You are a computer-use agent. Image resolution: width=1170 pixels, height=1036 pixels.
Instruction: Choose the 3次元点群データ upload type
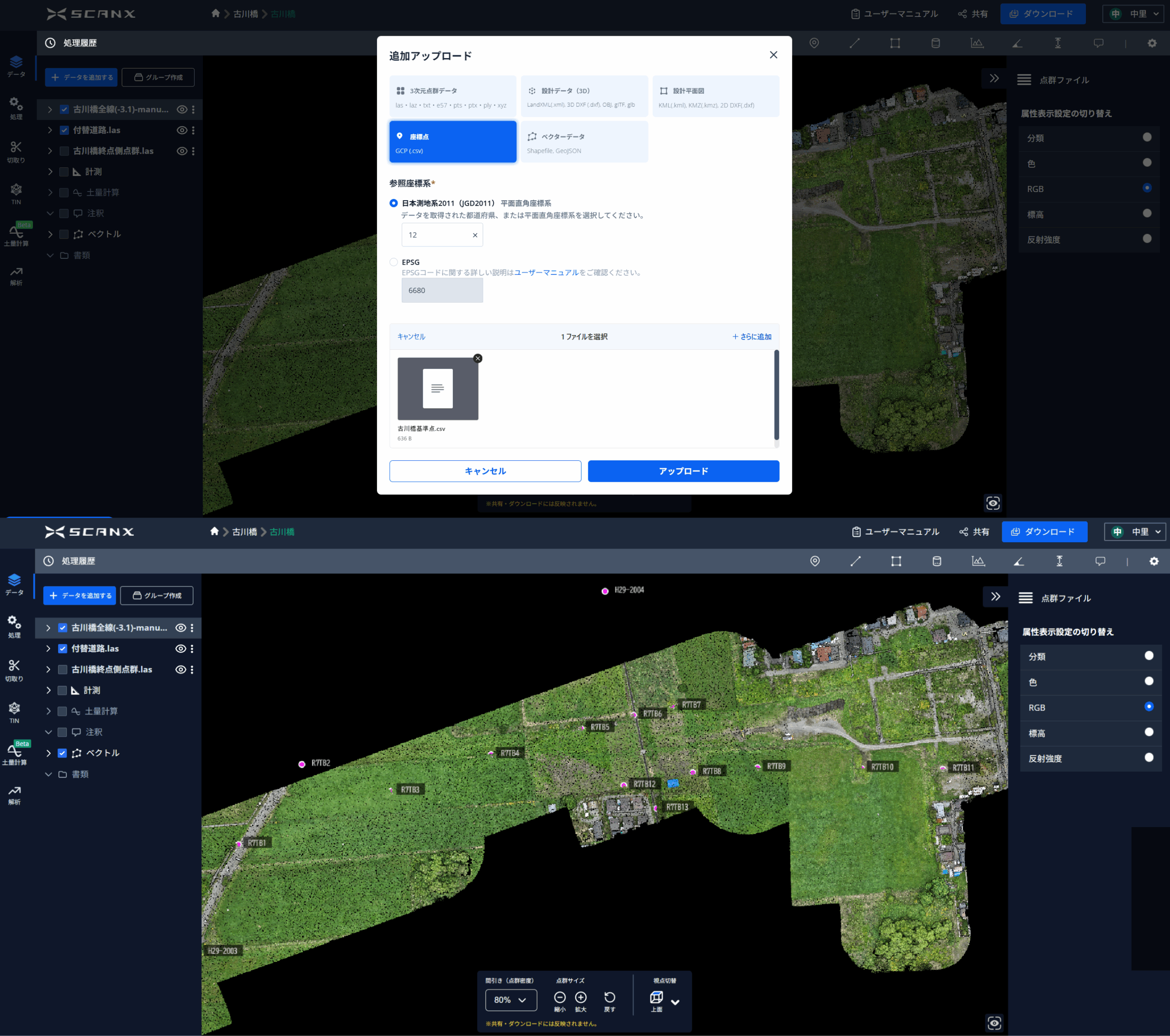coord(452,97)
